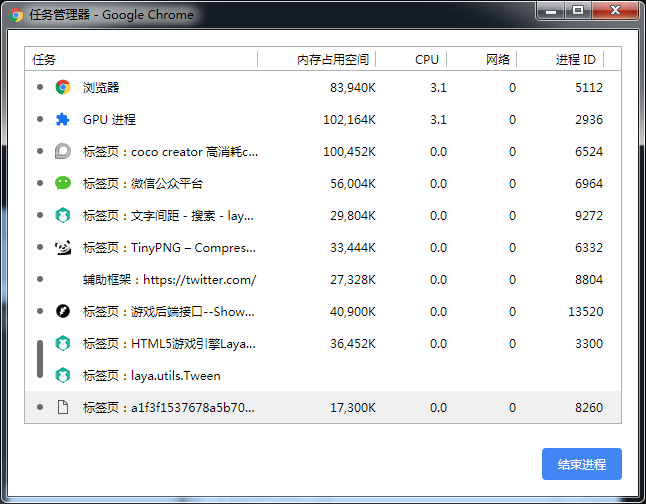The width and height of the screenshot is (646, 504).
Task: Click process ID 6964
Action: pyautogui.click(x=589, y=183)
